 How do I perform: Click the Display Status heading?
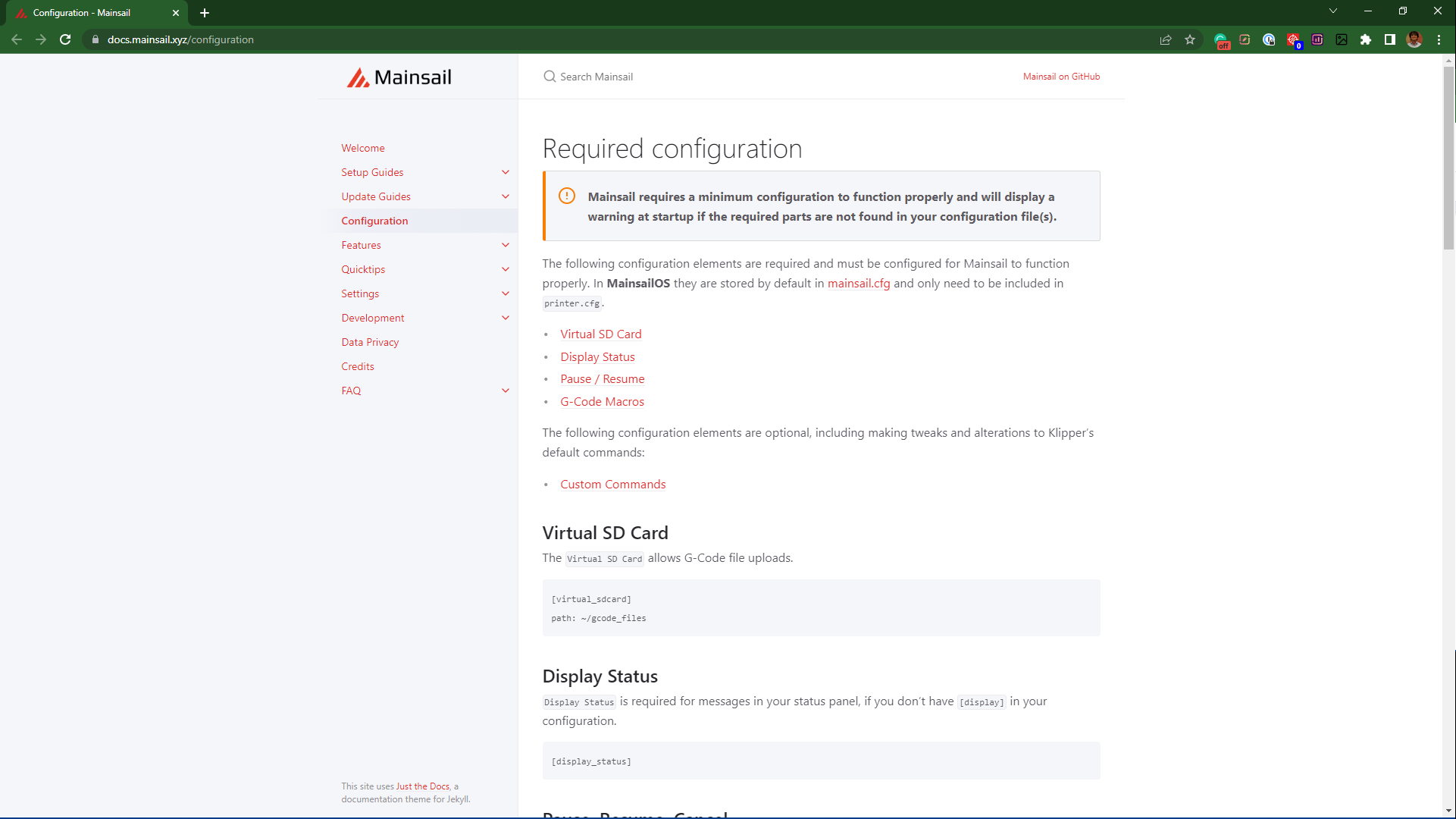pos(600,676)
